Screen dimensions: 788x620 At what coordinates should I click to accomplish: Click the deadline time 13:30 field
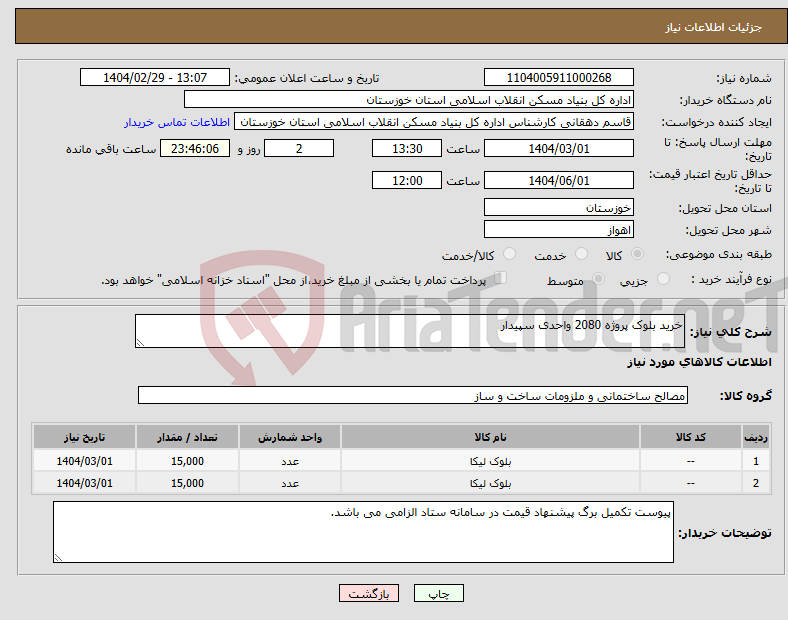pos(407,148)
